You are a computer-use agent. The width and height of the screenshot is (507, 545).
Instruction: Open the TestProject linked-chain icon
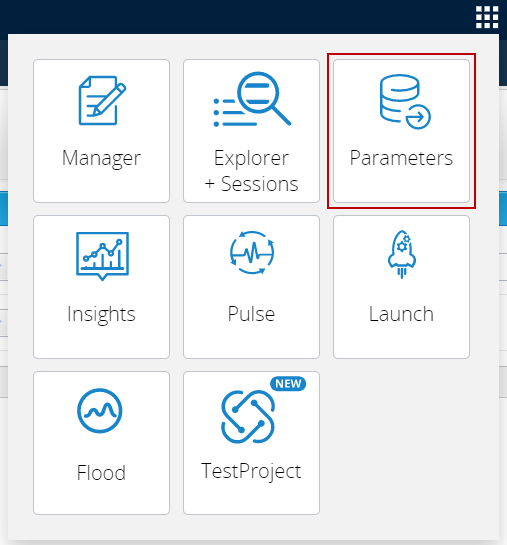click(x=248, y=417)
